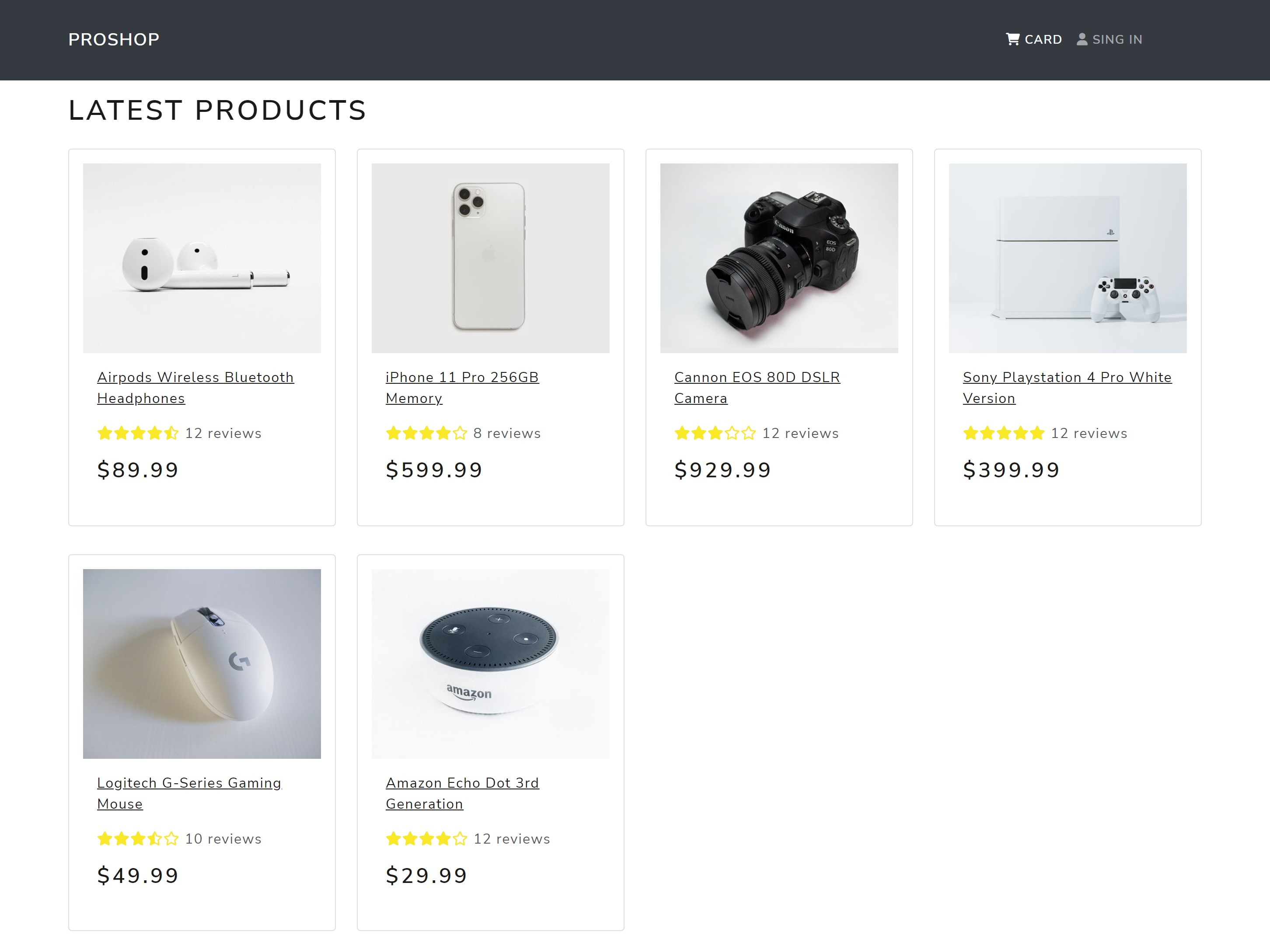Click the Canon camera product image
Screen dimensions: 1270x952
(x=779, y=258)
